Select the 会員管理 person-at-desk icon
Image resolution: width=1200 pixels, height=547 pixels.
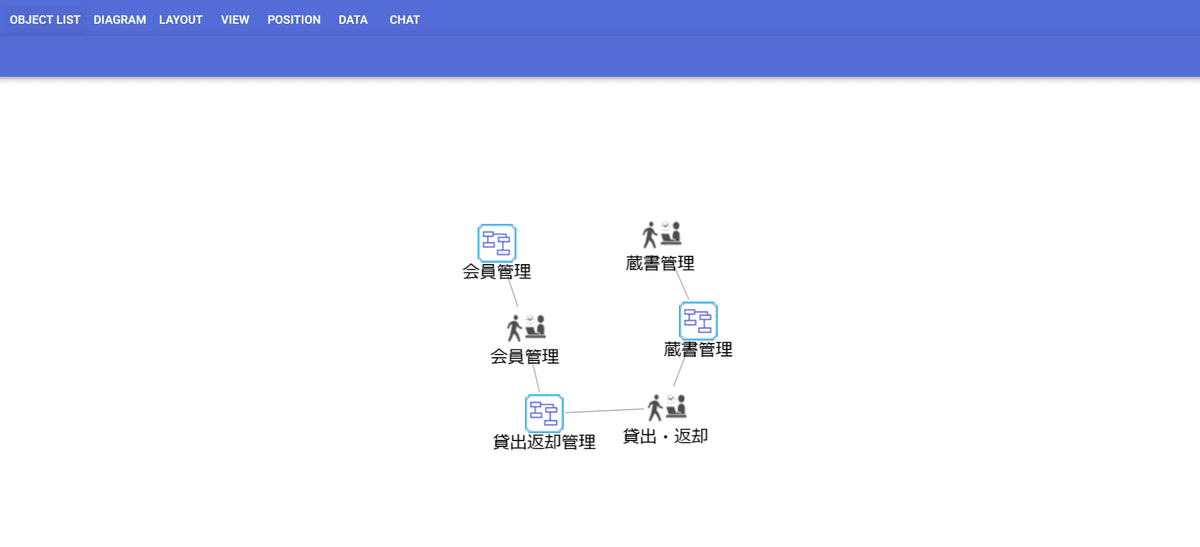pyautogui.click(x=526, y=327)
